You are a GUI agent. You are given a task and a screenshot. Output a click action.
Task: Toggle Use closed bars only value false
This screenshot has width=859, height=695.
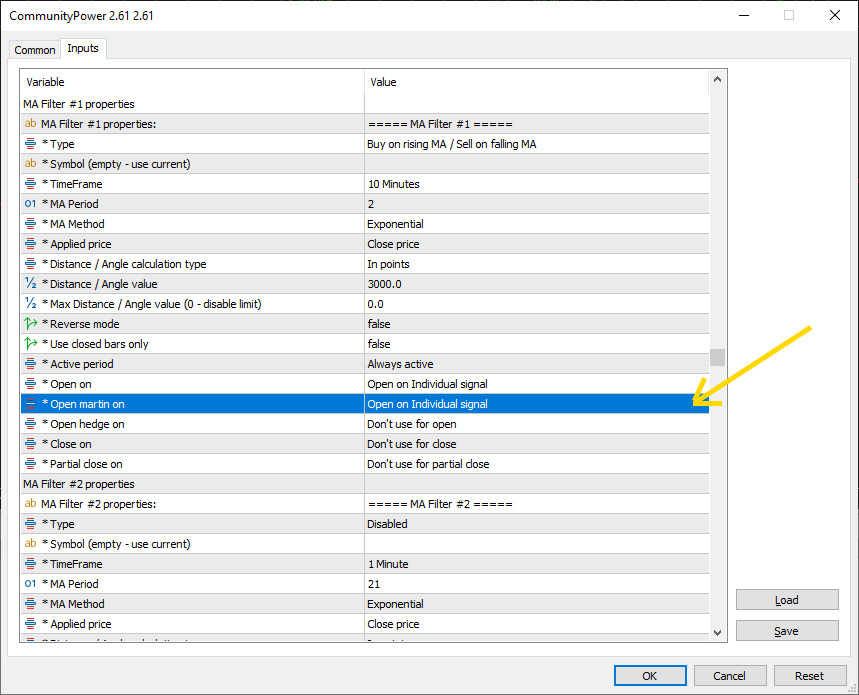pos(537,344)
